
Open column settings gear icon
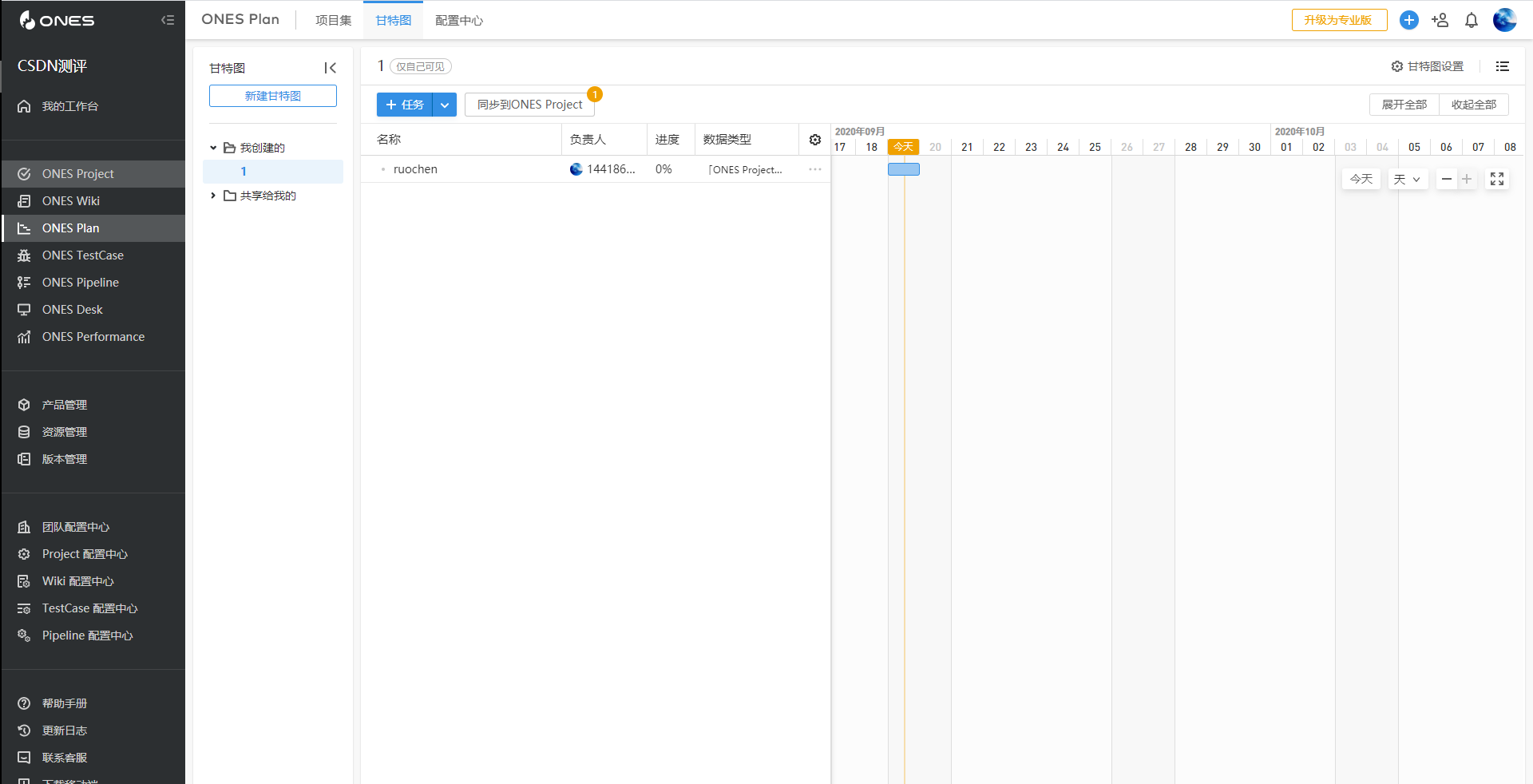[x=815, y=140]
